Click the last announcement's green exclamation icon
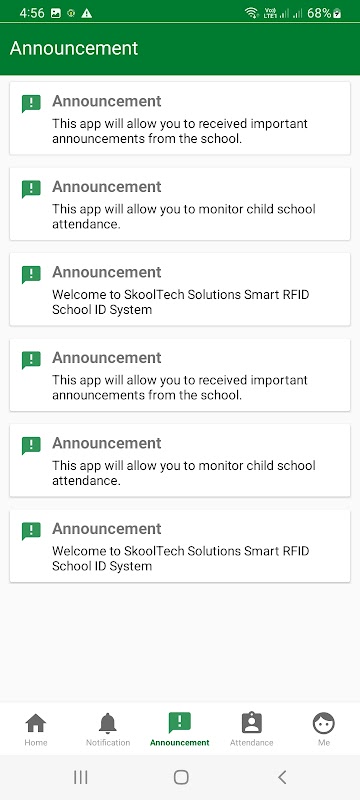This screenshot has height=800, width=360. [31, 531]
